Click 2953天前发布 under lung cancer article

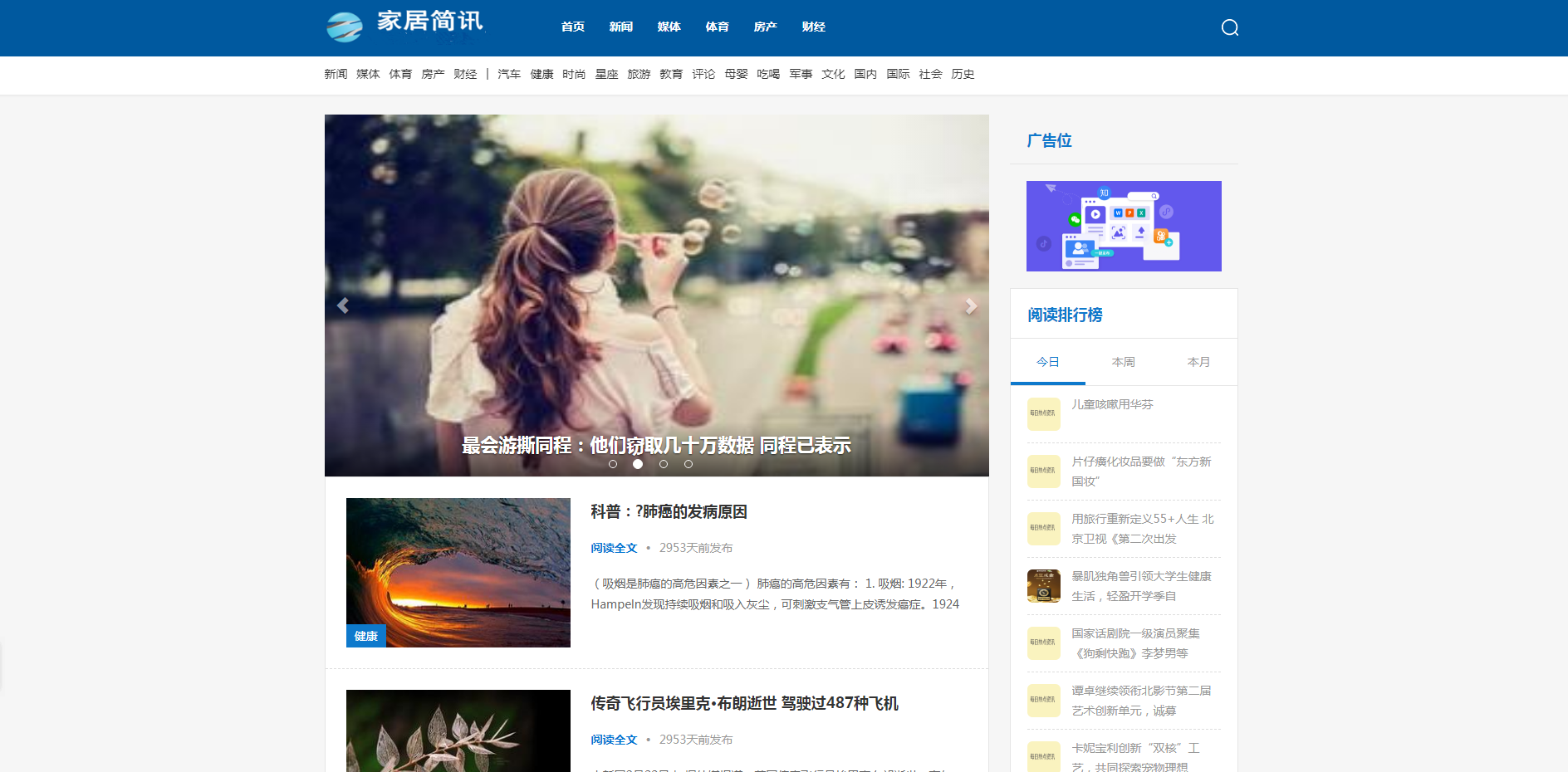pos(696,548)
